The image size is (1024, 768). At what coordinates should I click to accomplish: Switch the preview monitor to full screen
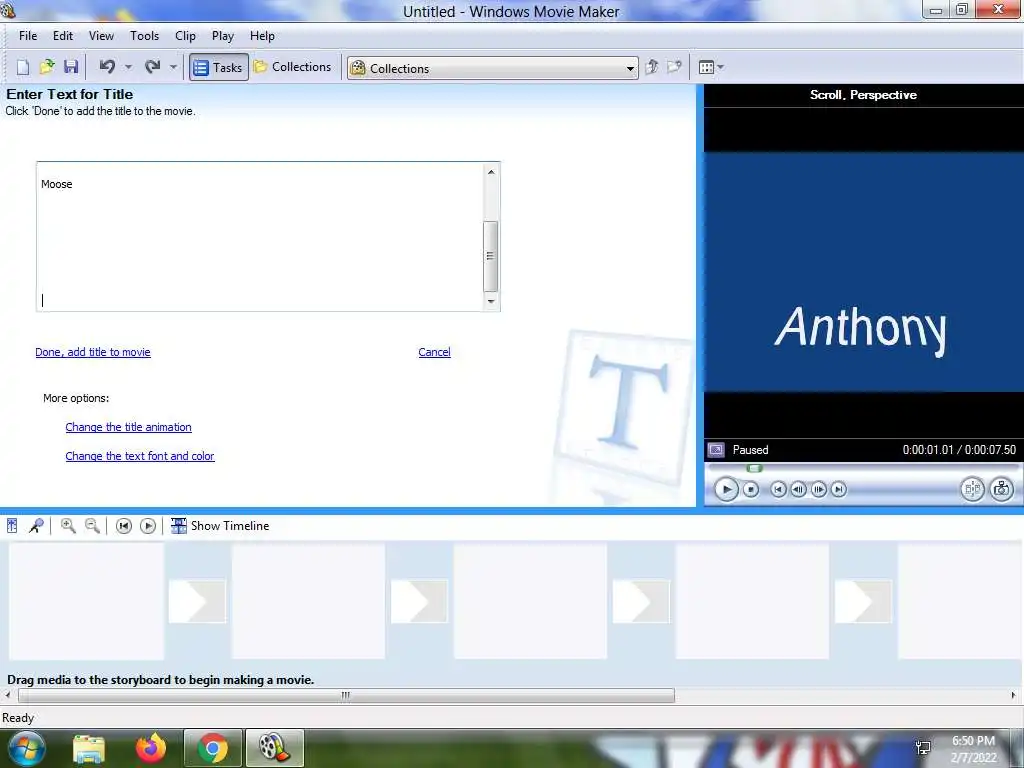coord(716,450)
